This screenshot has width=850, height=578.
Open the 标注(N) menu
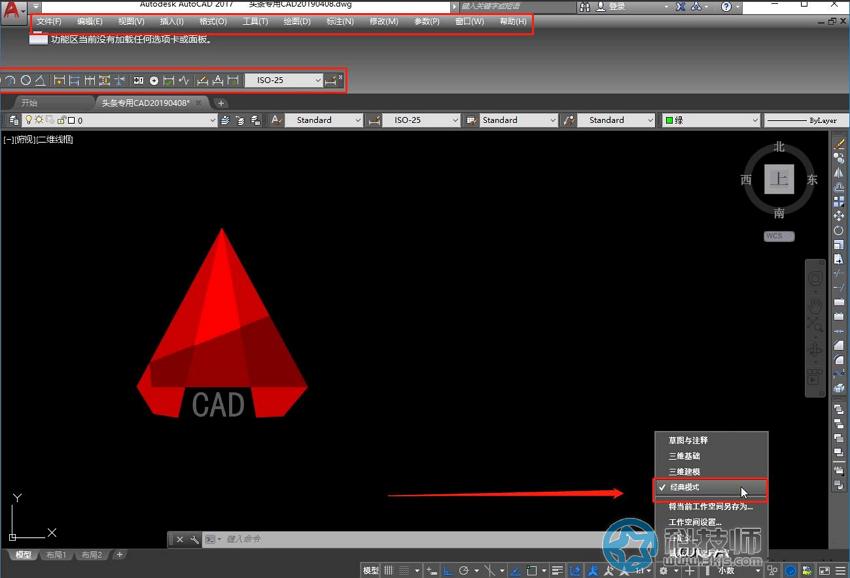point(340,22)
